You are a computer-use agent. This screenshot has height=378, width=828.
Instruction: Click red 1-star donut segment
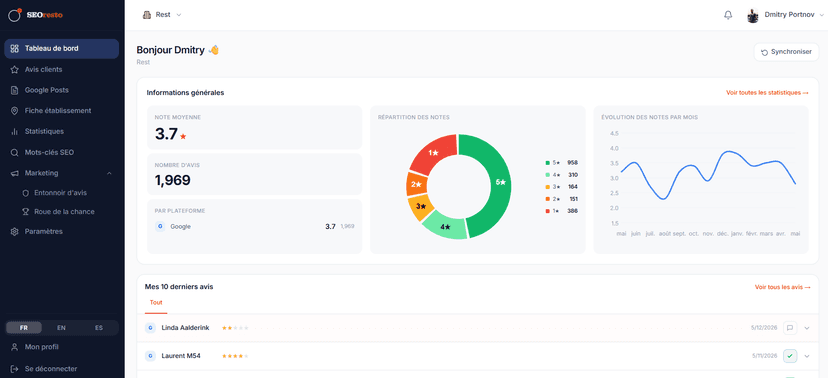(434, 153)
